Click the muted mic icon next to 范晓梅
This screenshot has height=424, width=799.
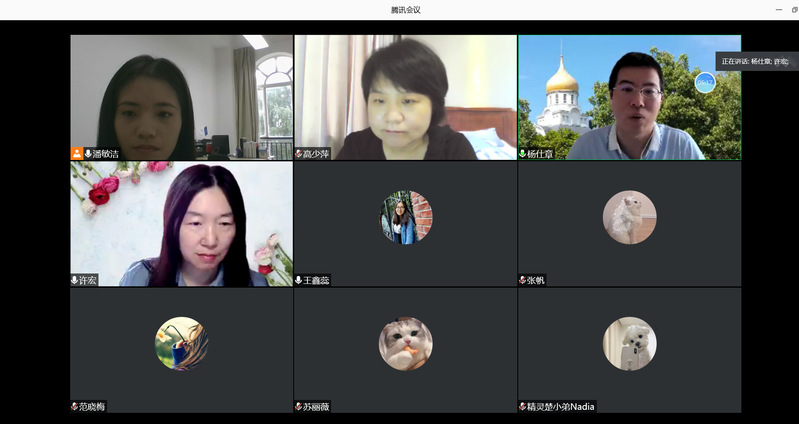click(x=75, y=407)
